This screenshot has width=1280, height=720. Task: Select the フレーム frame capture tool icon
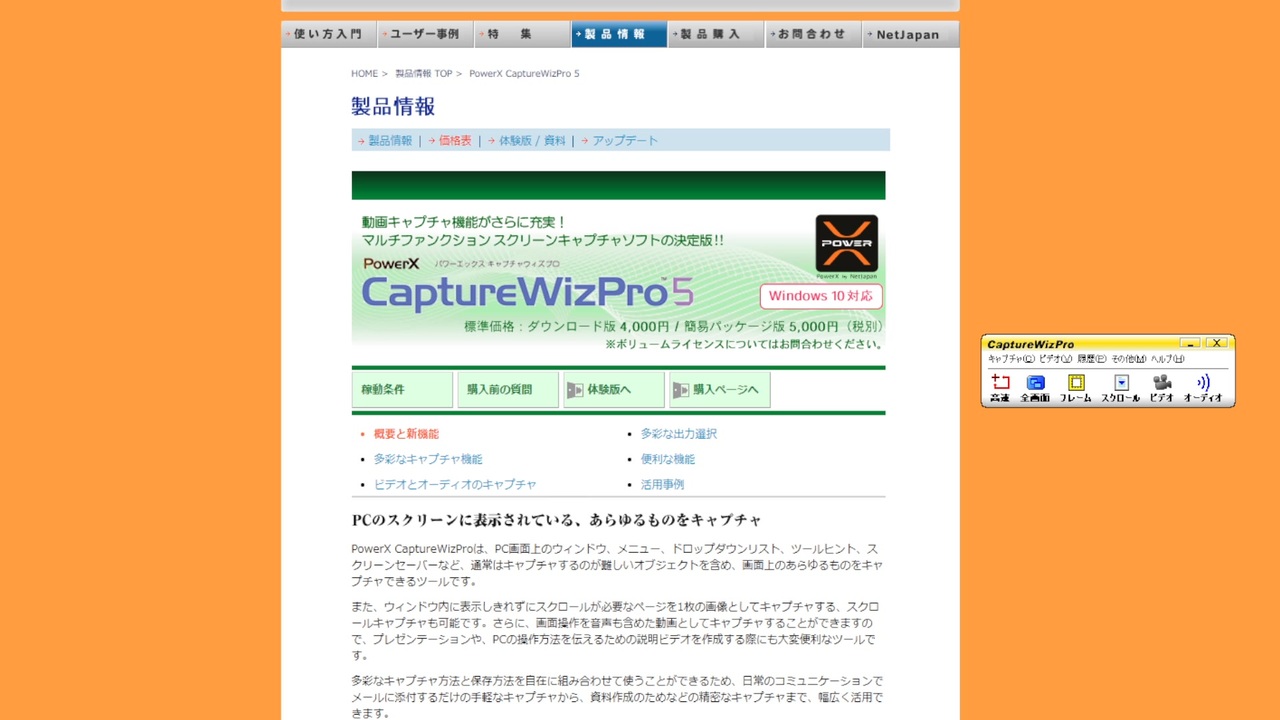pos(1076,383)
